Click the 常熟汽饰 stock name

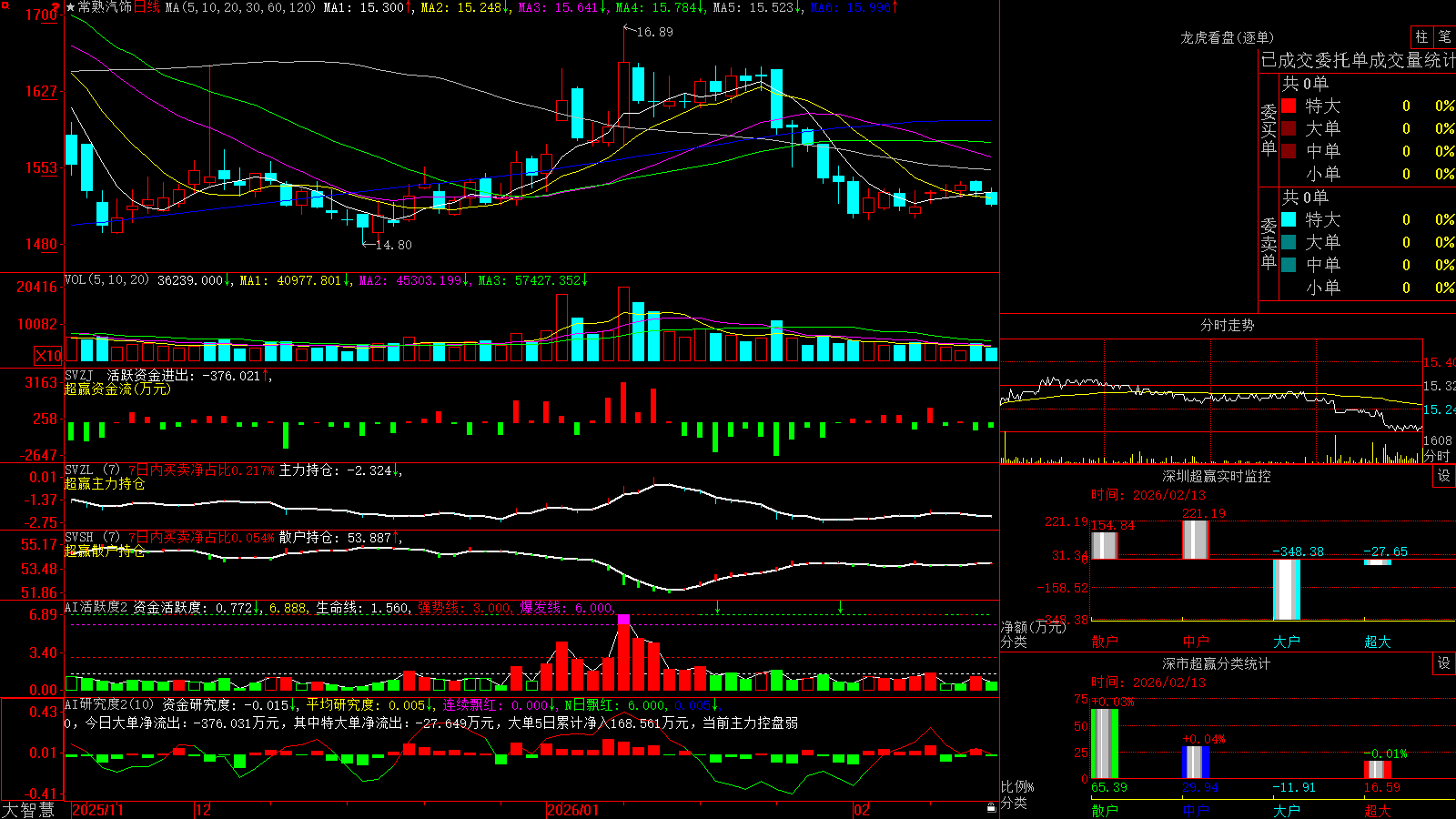coord(105,7)
